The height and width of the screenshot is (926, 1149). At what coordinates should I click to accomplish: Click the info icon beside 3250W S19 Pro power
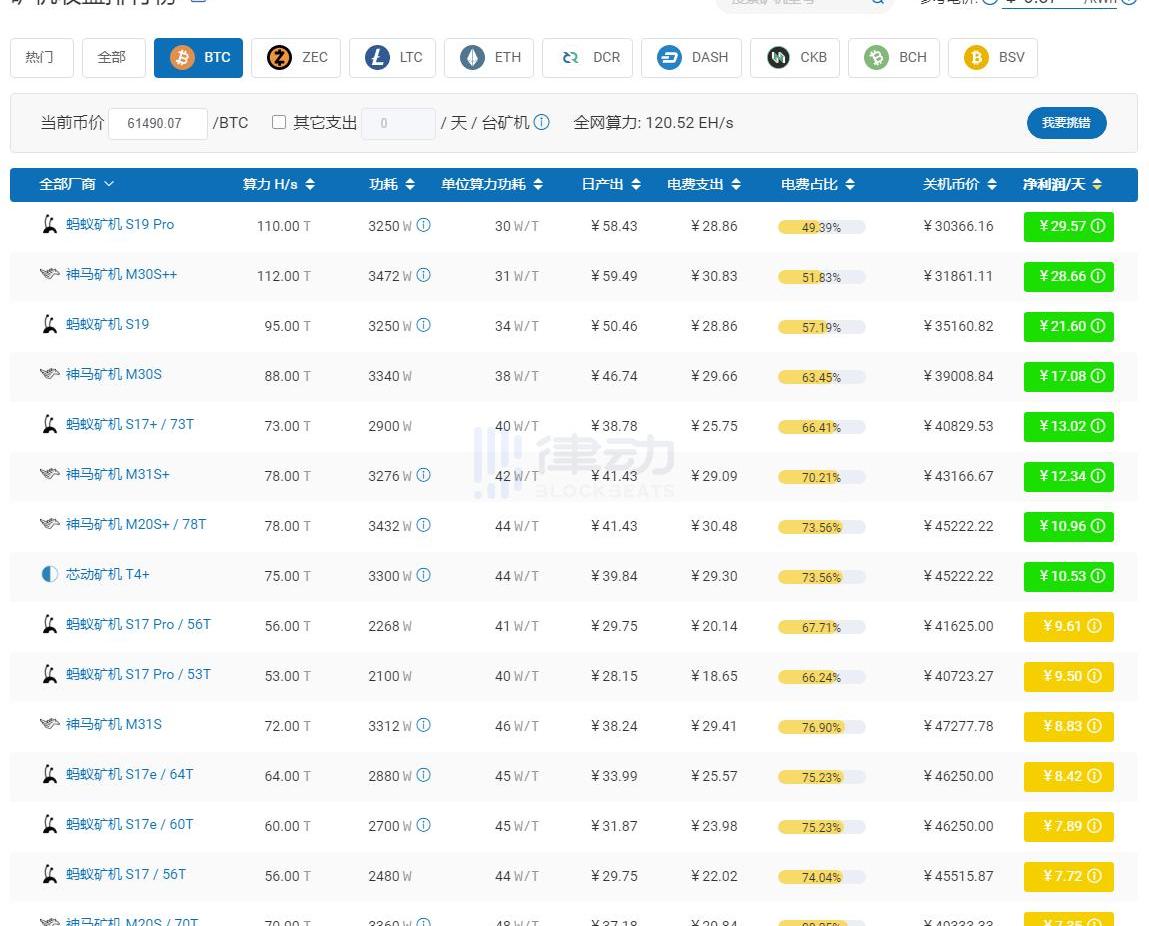click(423, 226)
